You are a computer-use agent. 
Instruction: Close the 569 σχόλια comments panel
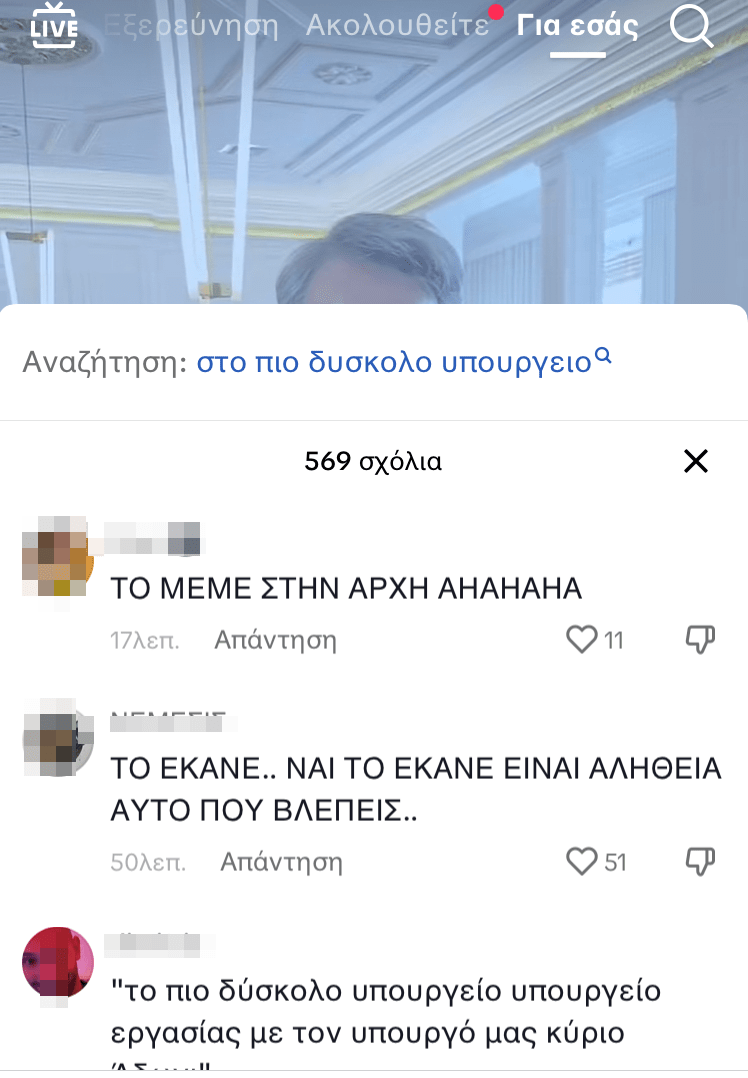tap(696, 461)
